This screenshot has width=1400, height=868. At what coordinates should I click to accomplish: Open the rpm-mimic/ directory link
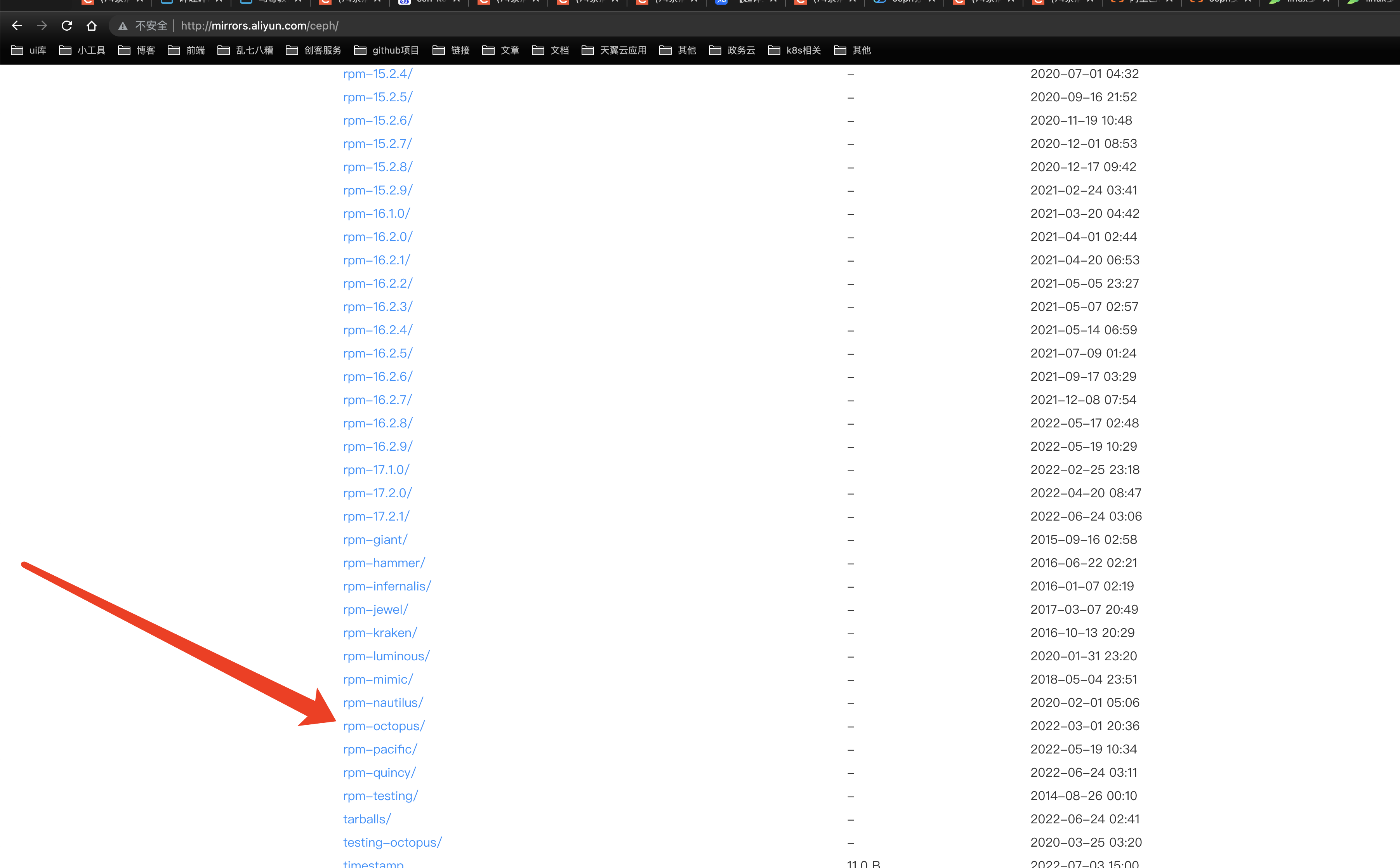pyautogui.click(x=378, y=680)
